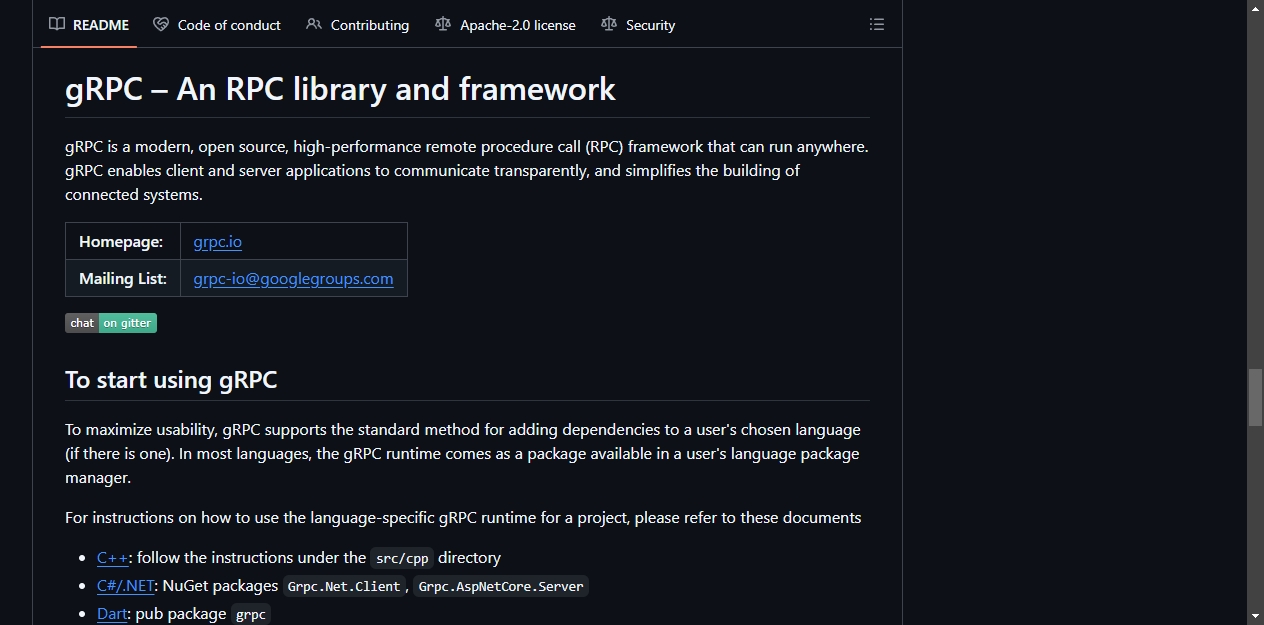Viewport: 1264px width, 625px height.
Task: Click the 'gRPC – An RPC library and framework' heading
Action: coord(340,89)
